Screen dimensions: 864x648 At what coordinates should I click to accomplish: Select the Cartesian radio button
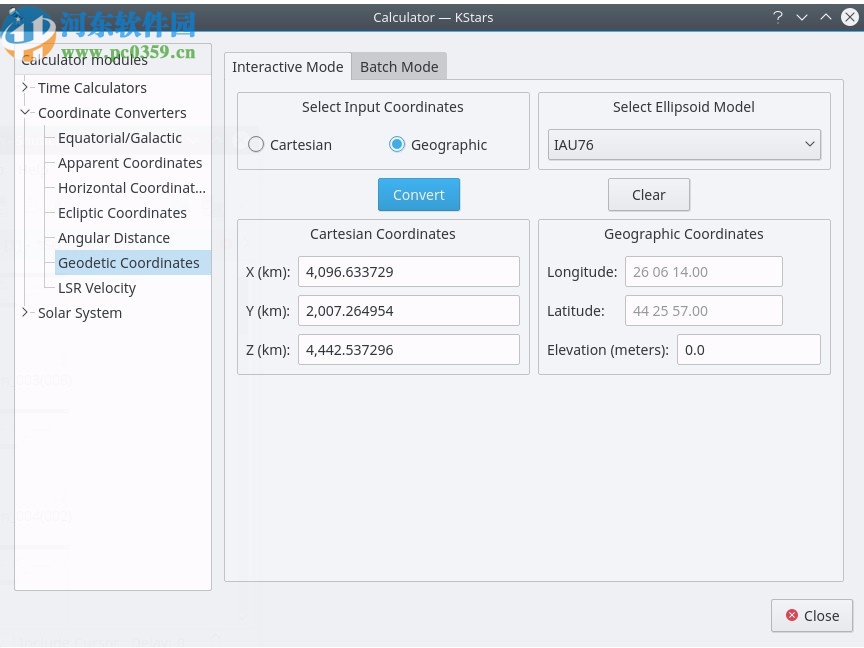coord(257,145)
